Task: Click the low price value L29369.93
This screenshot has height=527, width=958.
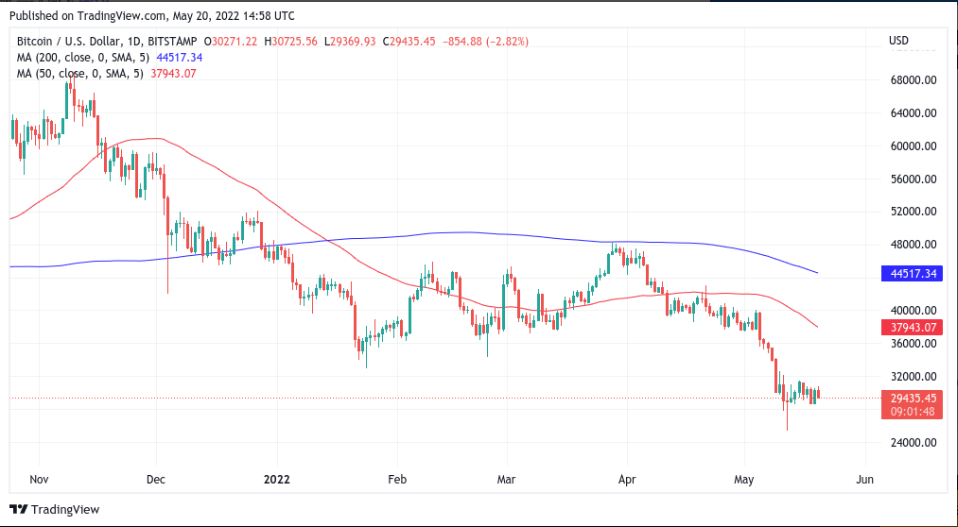Action: 351,42
